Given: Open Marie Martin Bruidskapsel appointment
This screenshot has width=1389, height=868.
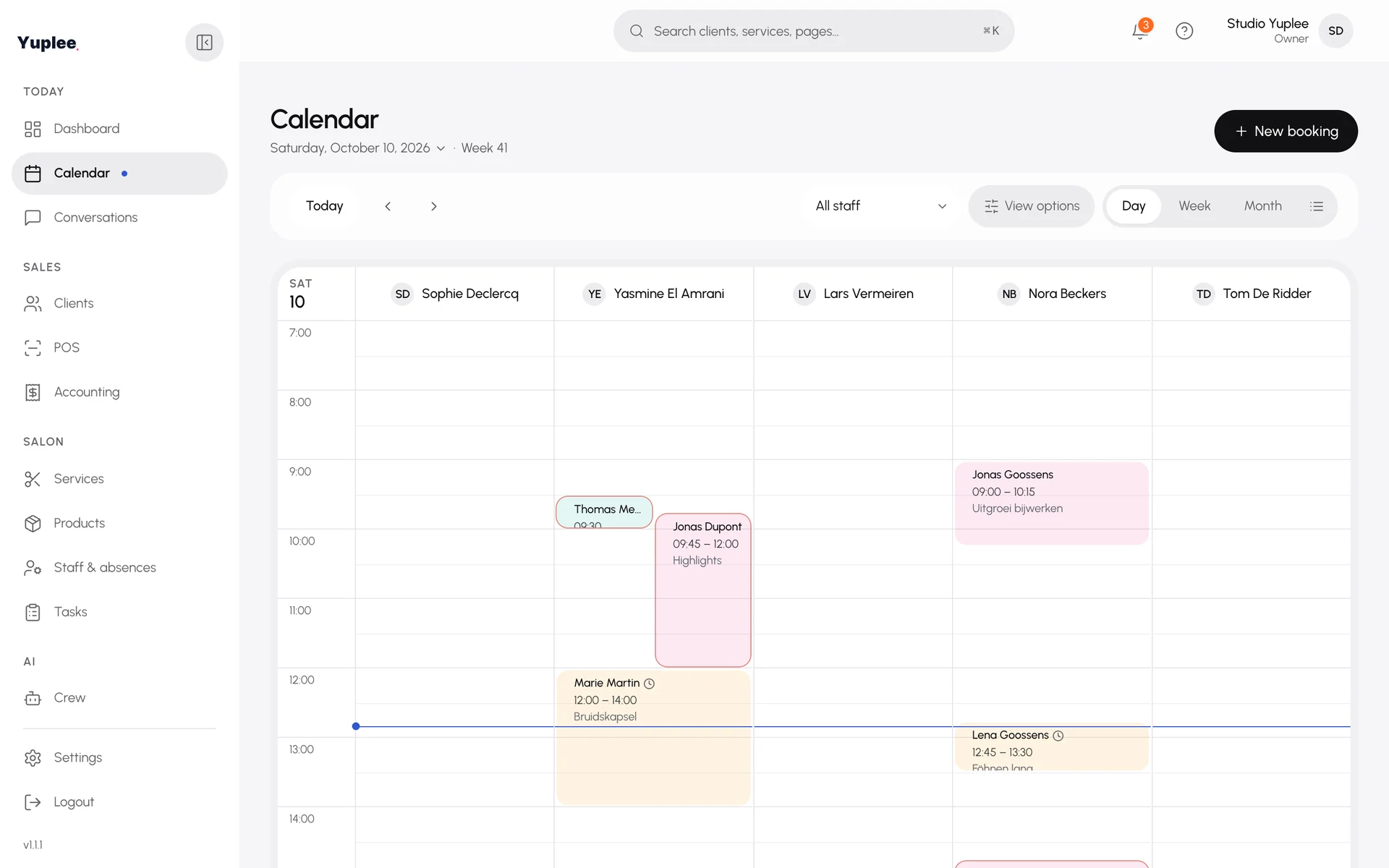Looking at the screenshot, I should 653,738.
